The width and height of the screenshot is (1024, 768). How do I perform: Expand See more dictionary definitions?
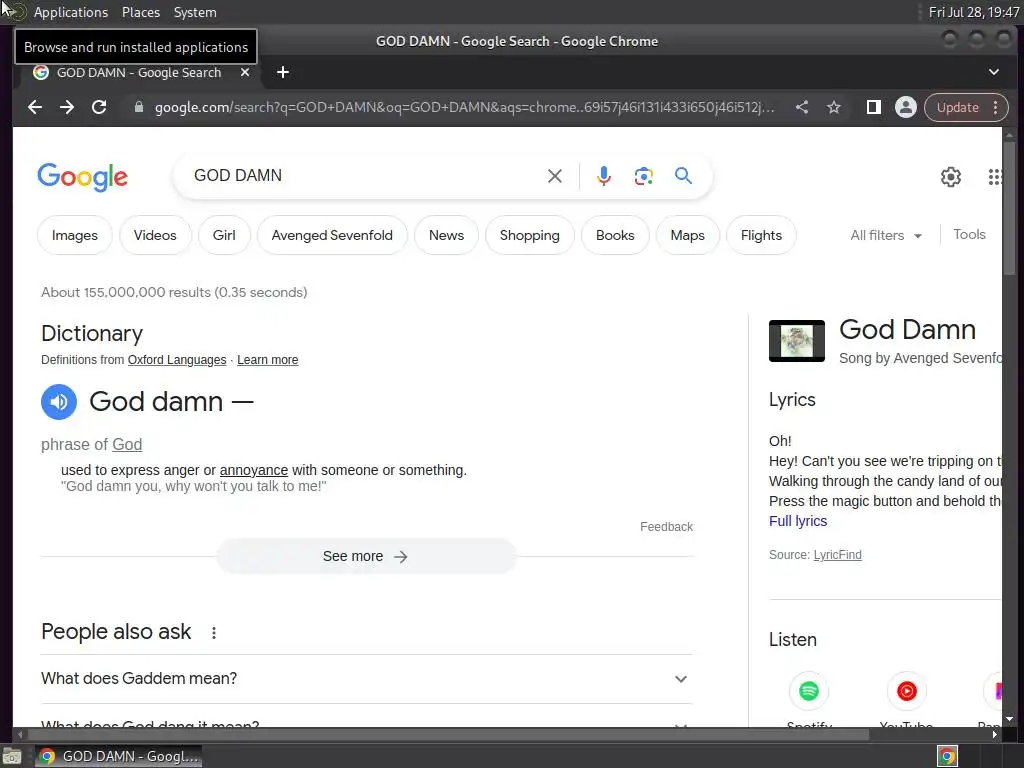click(x=366, y=556)
